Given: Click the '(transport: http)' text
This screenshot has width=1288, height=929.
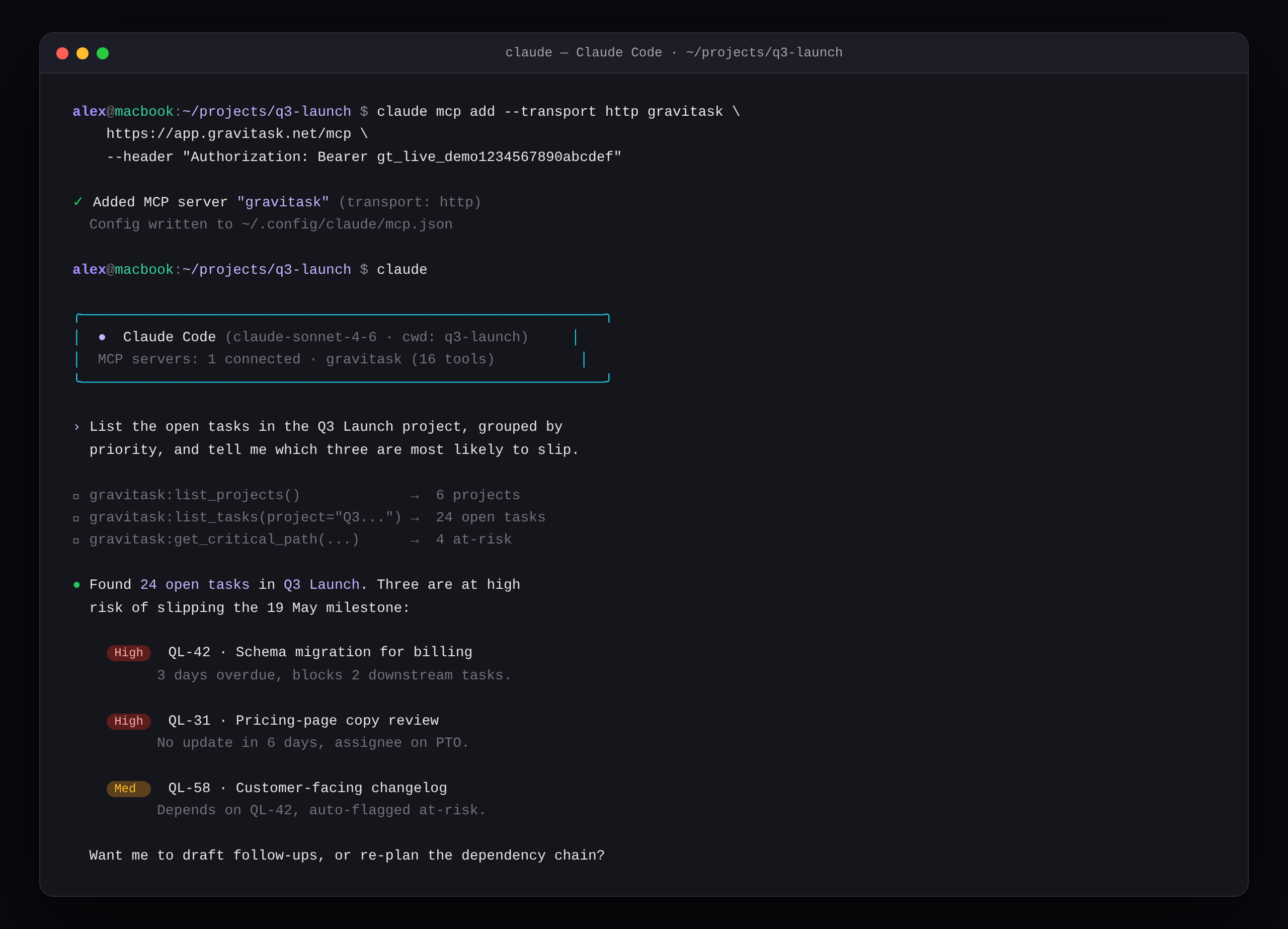Looking at the screenshot, I should coord(410,202).
